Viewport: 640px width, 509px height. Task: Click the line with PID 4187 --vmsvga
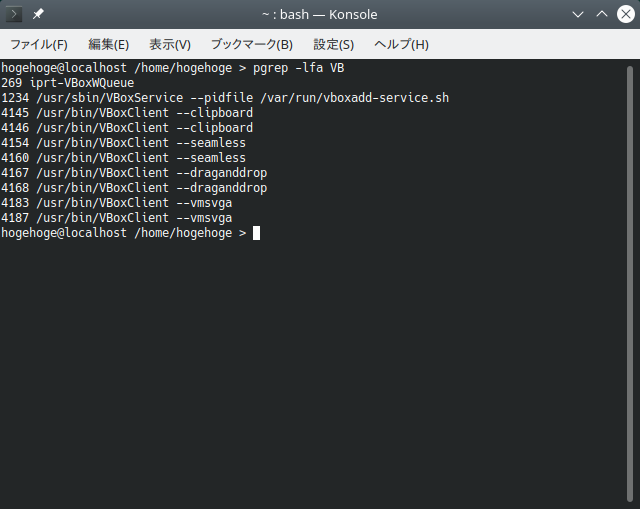tap(116, 218)
